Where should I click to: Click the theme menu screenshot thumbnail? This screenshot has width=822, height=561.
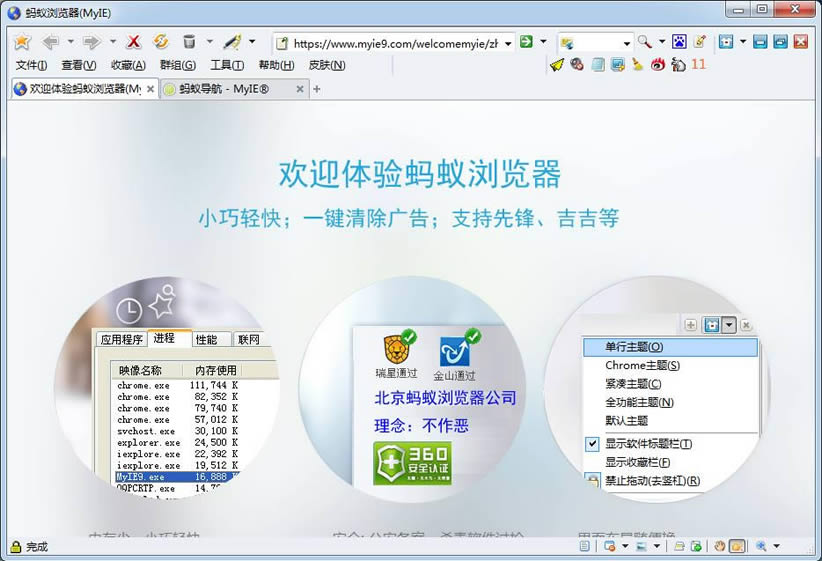click(656, 388)
